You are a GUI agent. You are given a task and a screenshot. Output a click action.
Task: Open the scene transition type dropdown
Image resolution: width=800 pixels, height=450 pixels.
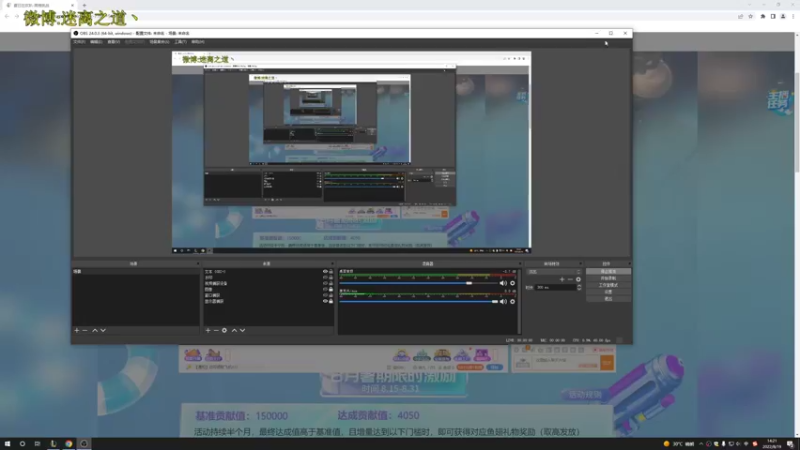(x=554, y=272)
